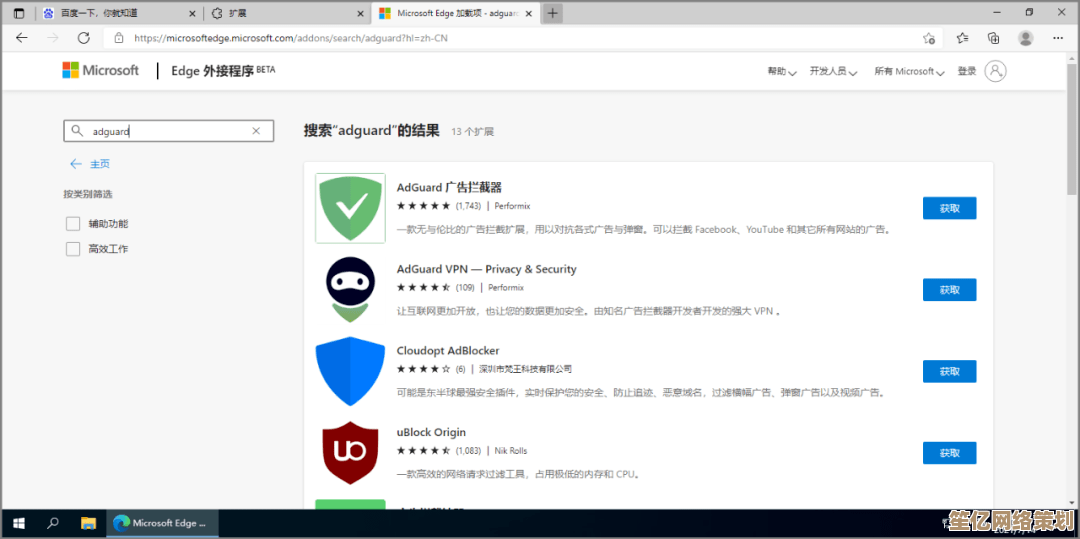Click the Cloudopt blue shield icon
This screenshot has width=1080, height=539.
(x=350, y=371)
